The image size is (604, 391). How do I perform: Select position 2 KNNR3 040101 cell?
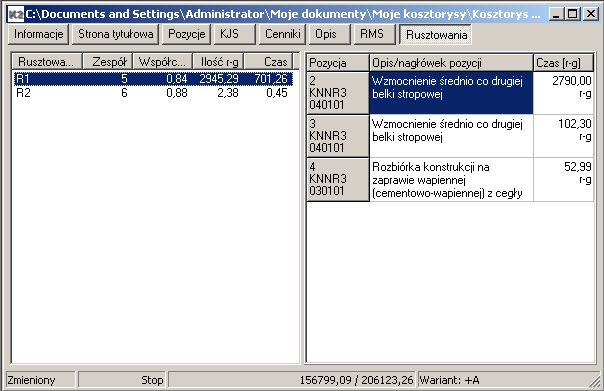(x=338, y=93)
